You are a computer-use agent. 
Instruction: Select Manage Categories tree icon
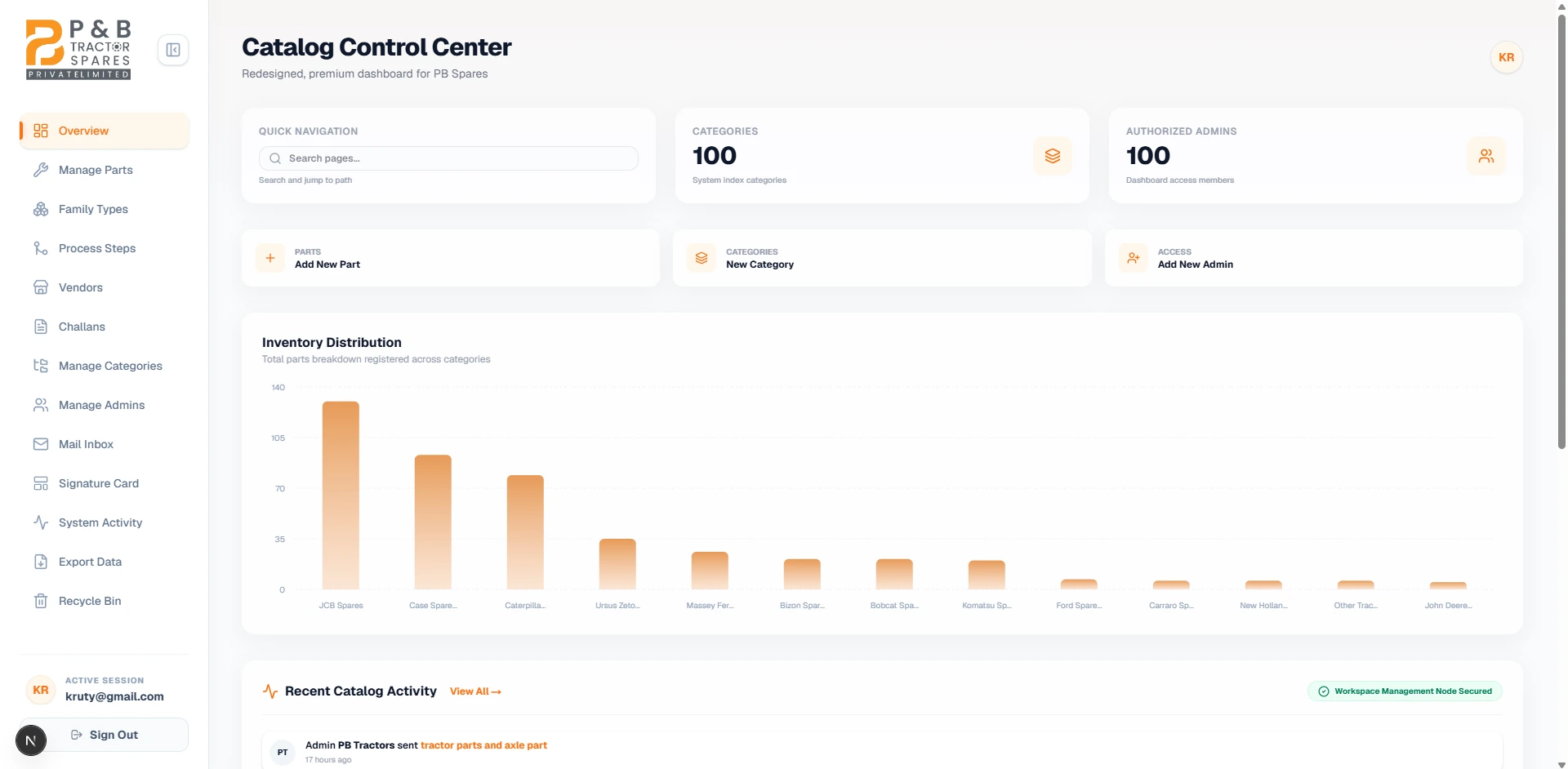click(x=41, y=366)
